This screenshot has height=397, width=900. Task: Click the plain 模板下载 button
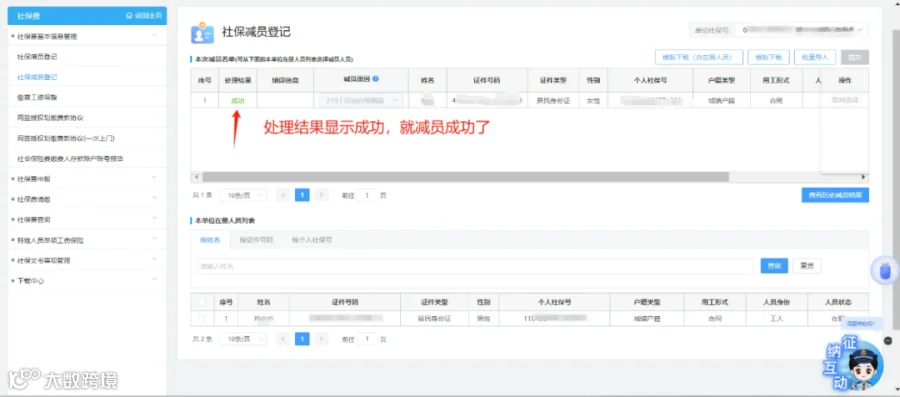(x=769, y=57)
